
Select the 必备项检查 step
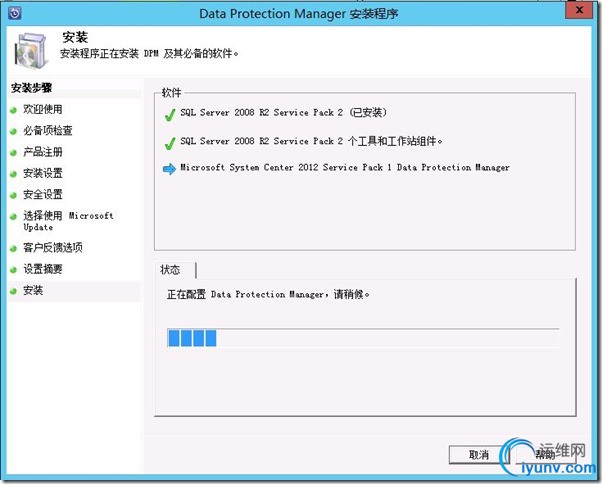pyautogui.click(x=48, y=131)
